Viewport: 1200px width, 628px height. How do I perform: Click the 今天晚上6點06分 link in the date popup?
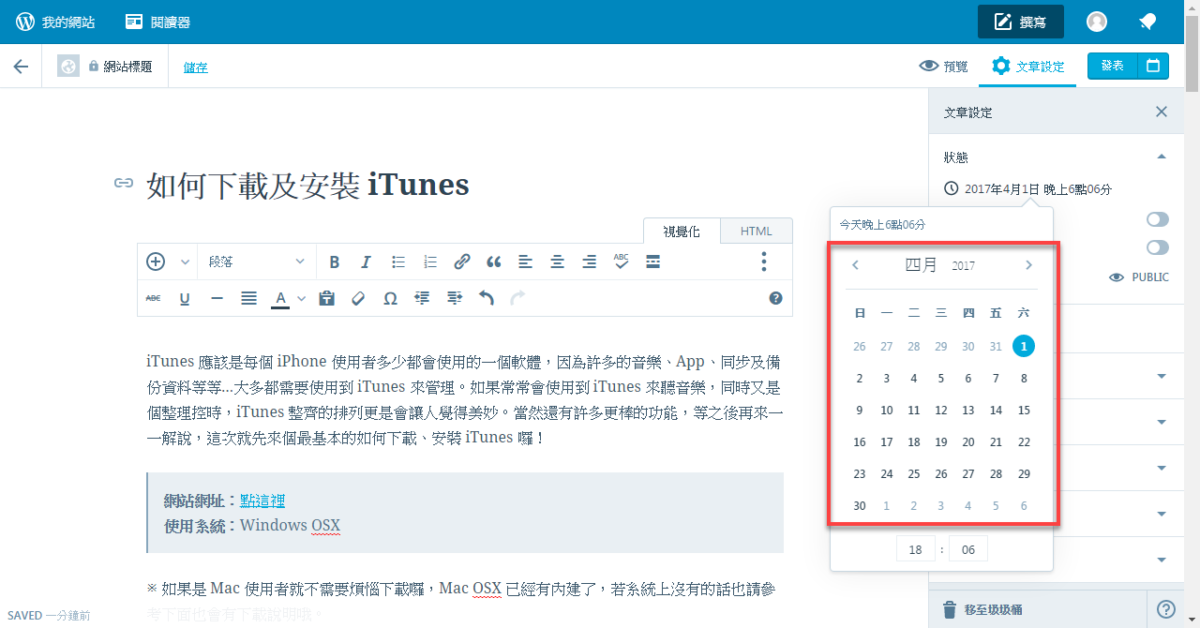pos(882,225)
